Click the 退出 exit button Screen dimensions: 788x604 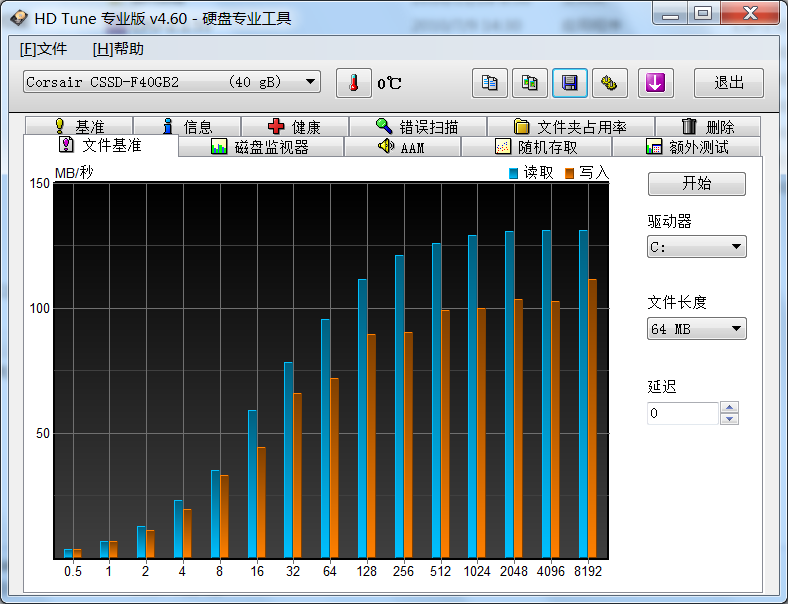pos(729,83)
